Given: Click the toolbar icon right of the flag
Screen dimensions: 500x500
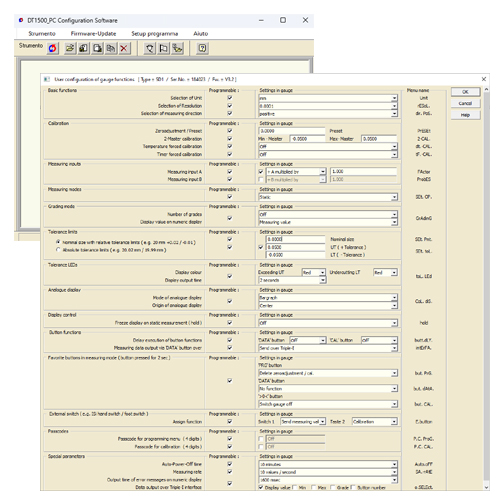Looking at the screenshot, I should click(177, 48).
